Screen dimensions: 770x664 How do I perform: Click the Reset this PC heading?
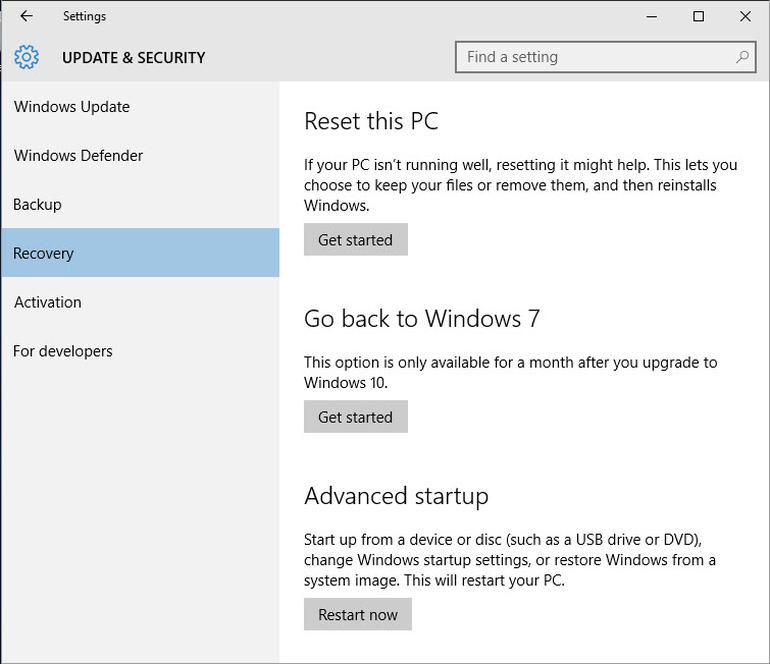click(371, 122)
